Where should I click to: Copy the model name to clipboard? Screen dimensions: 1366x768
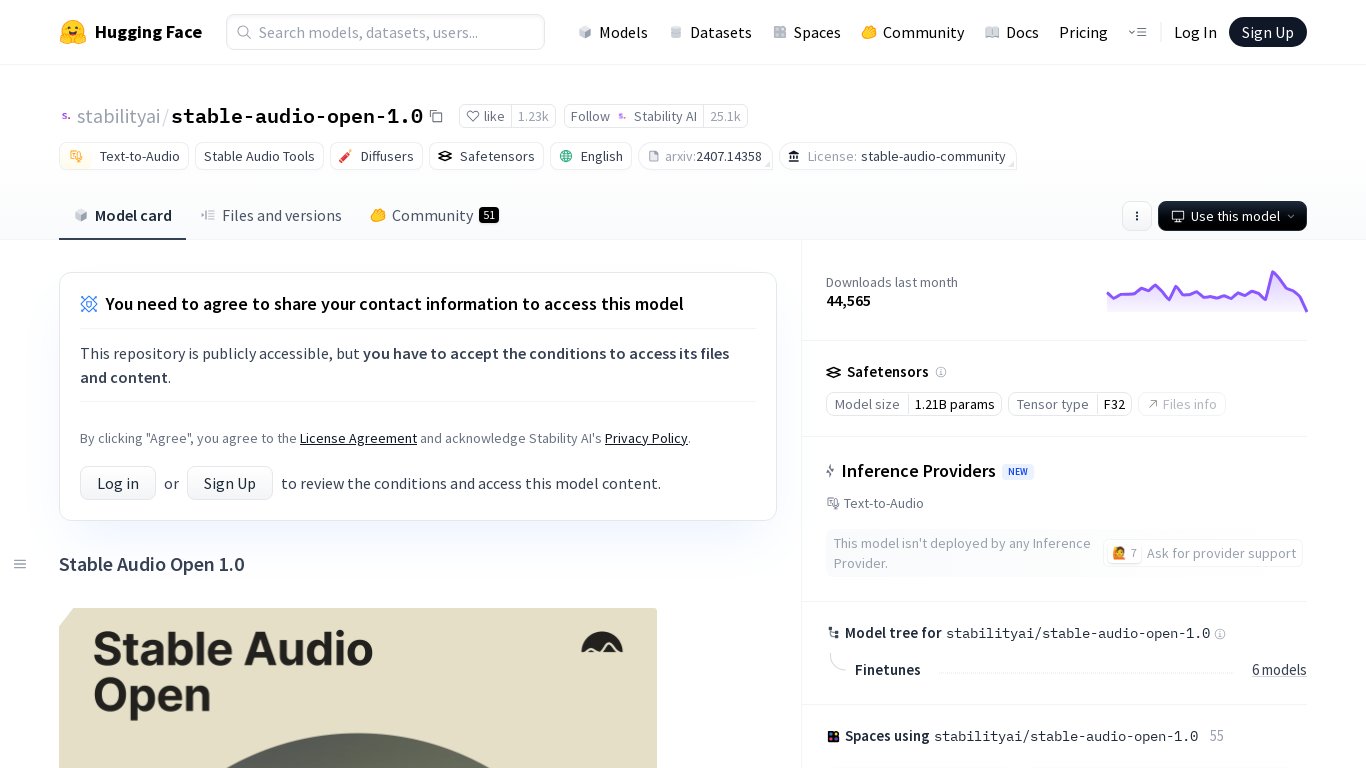(x=436, y=116)
